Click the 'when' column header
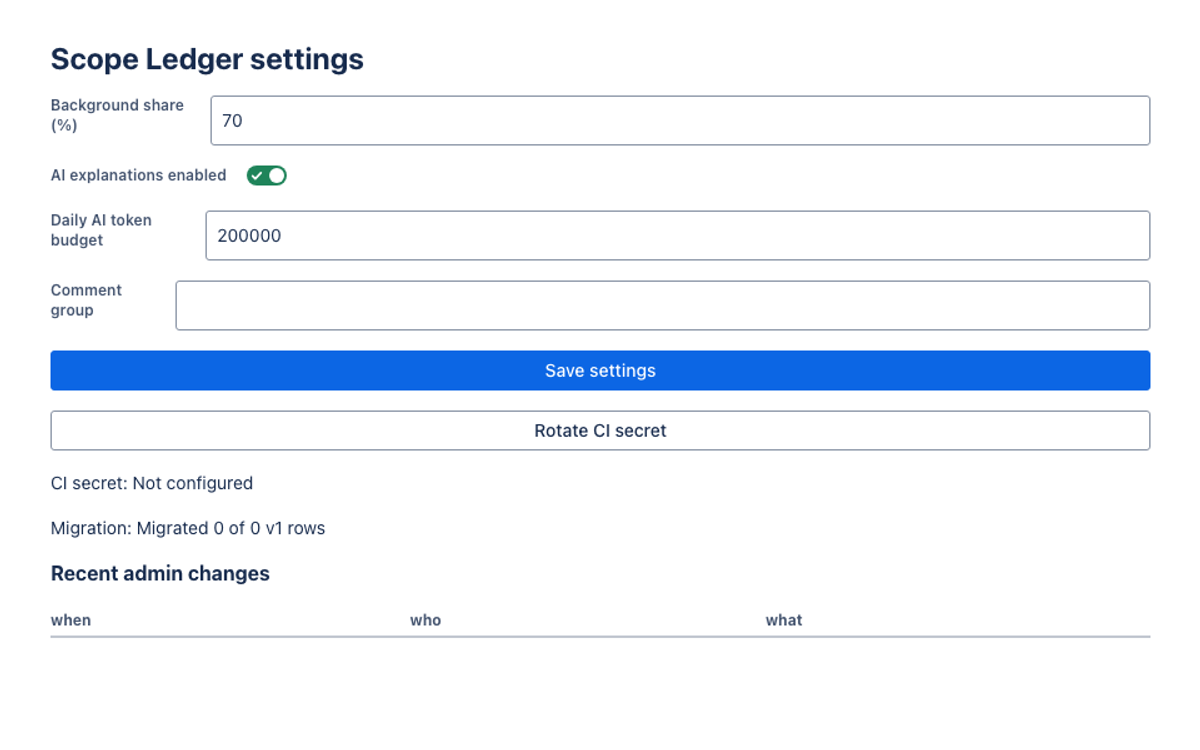Image resolution: width=1200 pixels, height=750 pixels. pyautogui.click(x=71, y=620)
